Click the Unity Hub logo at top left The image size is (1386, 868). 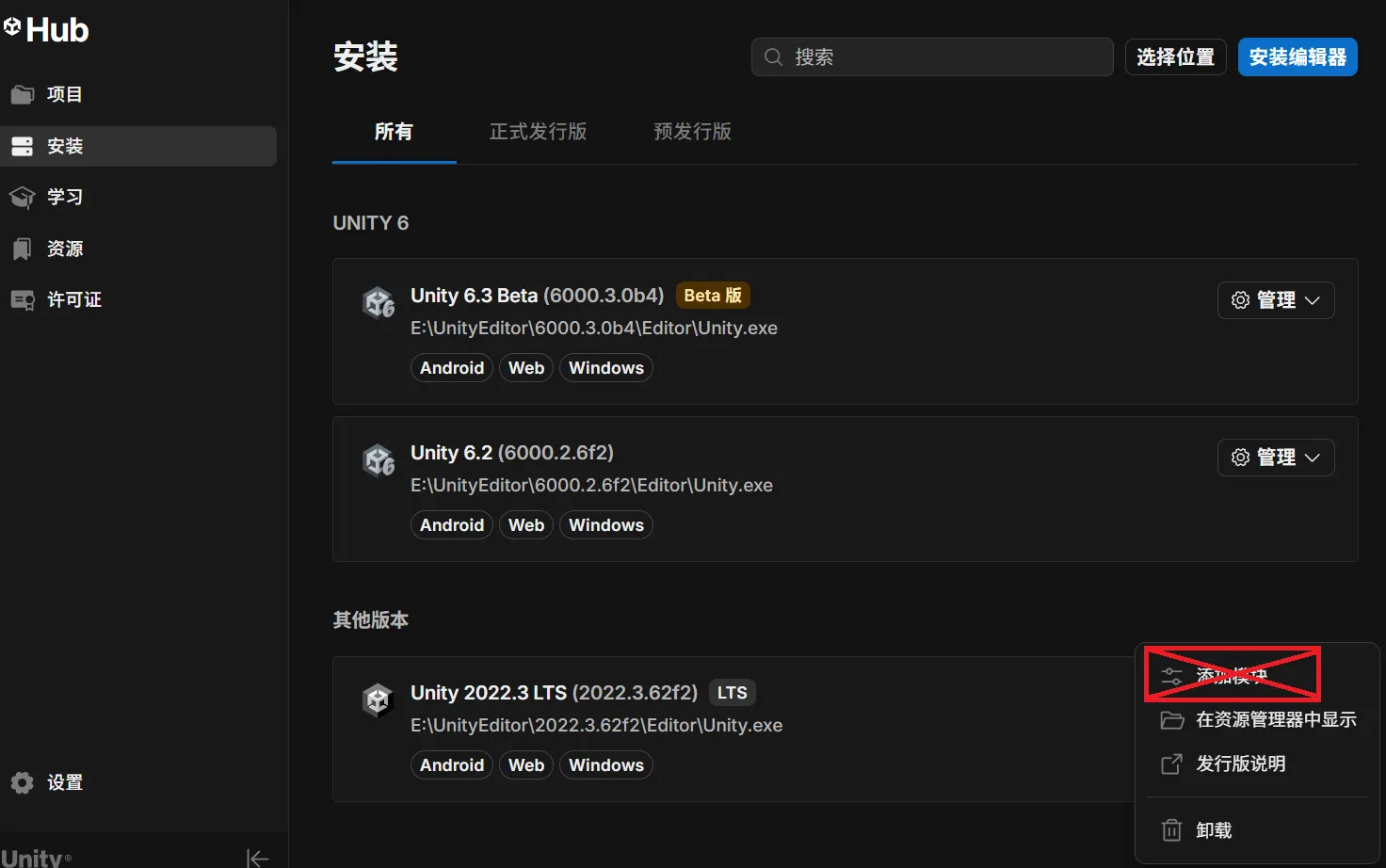46,29
